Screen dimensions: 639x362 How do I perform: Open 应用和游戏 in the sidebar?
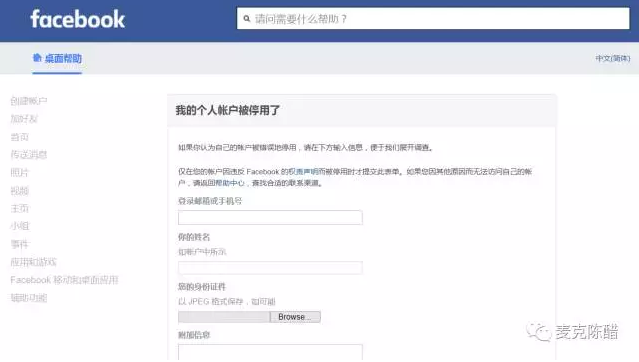point(33,262)
